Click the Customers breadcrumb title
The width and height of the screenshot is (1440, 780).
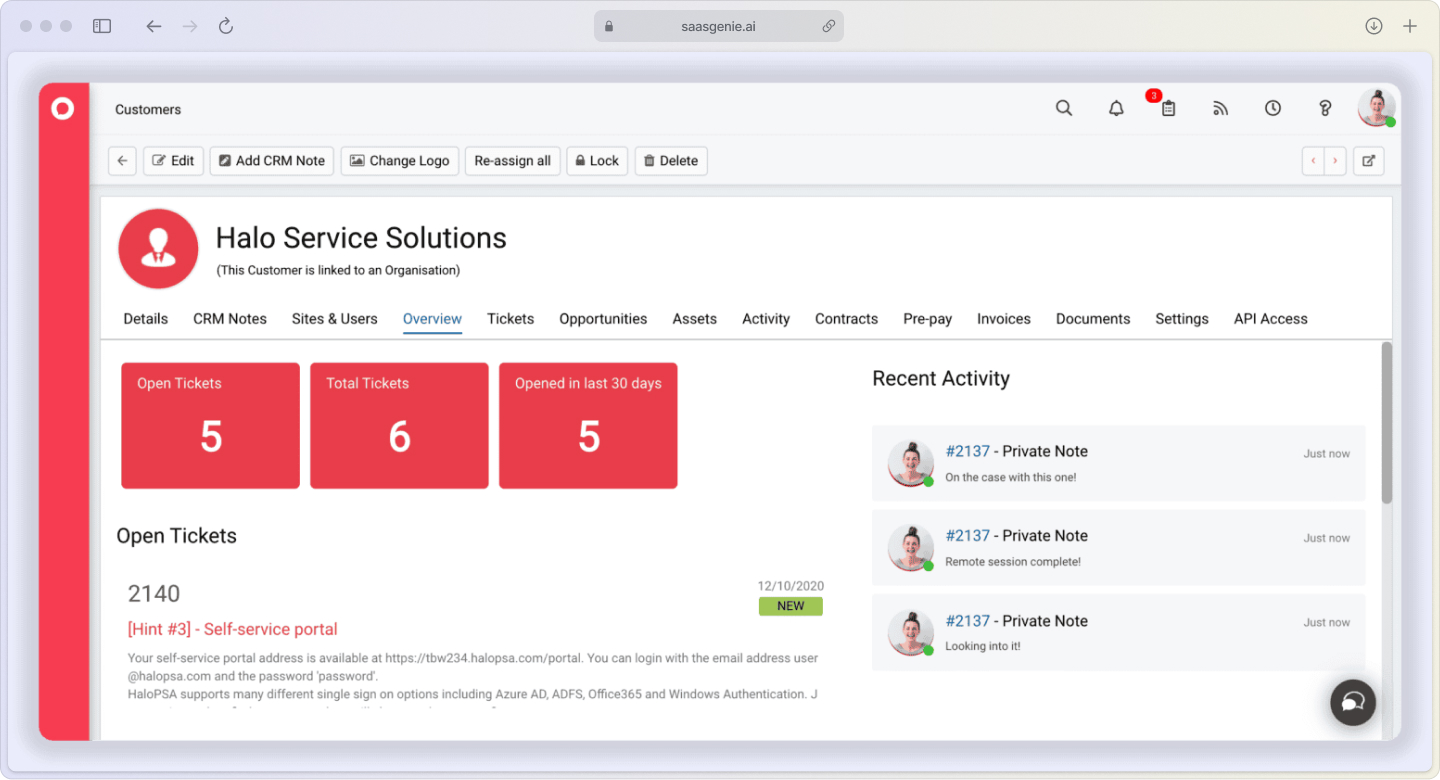(148, 109)
